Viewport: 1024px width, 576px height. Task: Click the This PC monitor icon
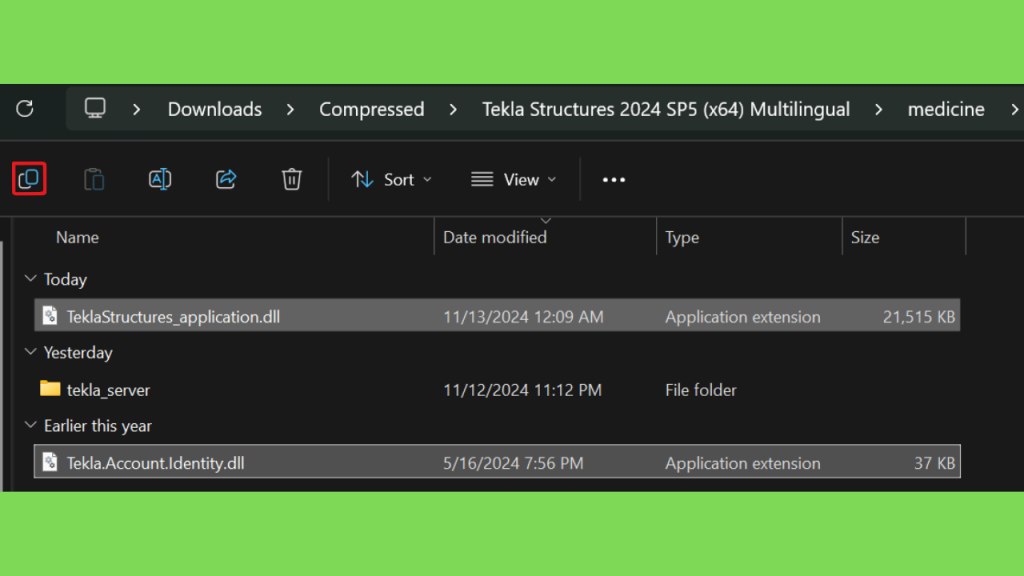95,108
